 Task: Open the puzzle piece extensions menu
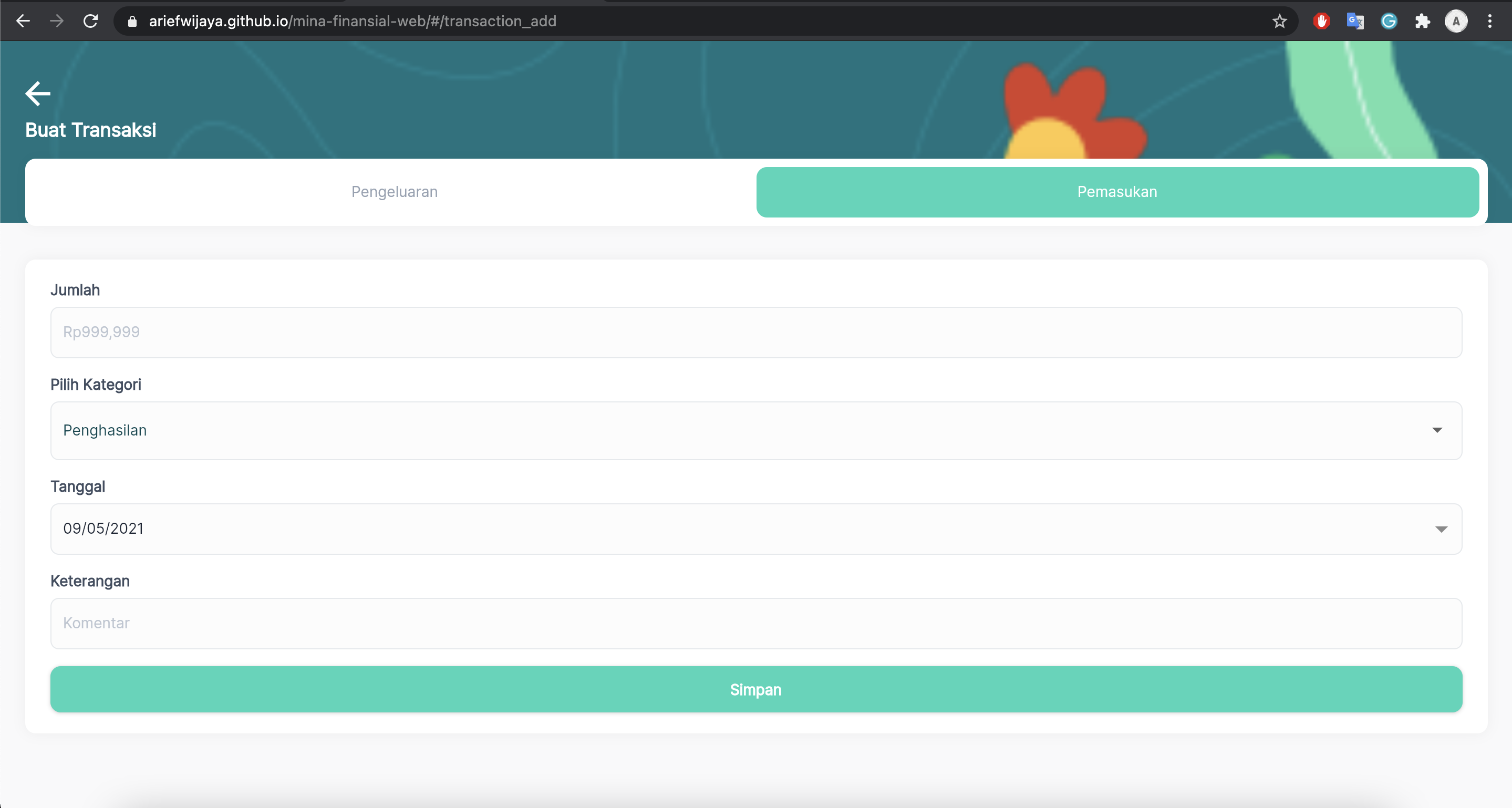(x=1422, y=21)
